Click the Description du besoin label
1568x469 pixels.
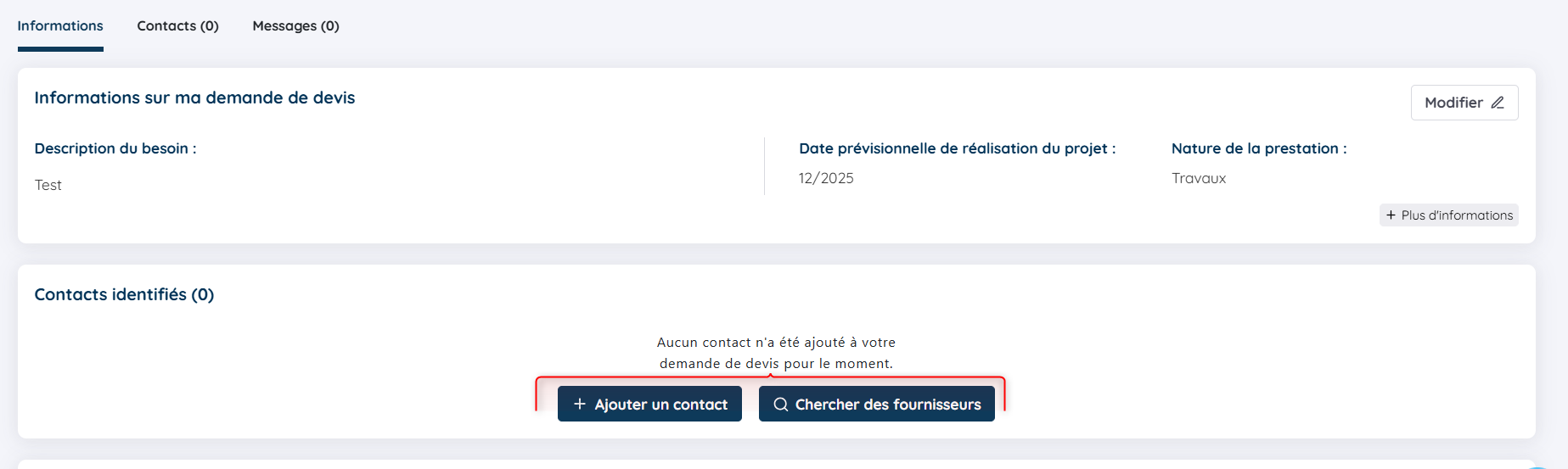coord(115,148)
